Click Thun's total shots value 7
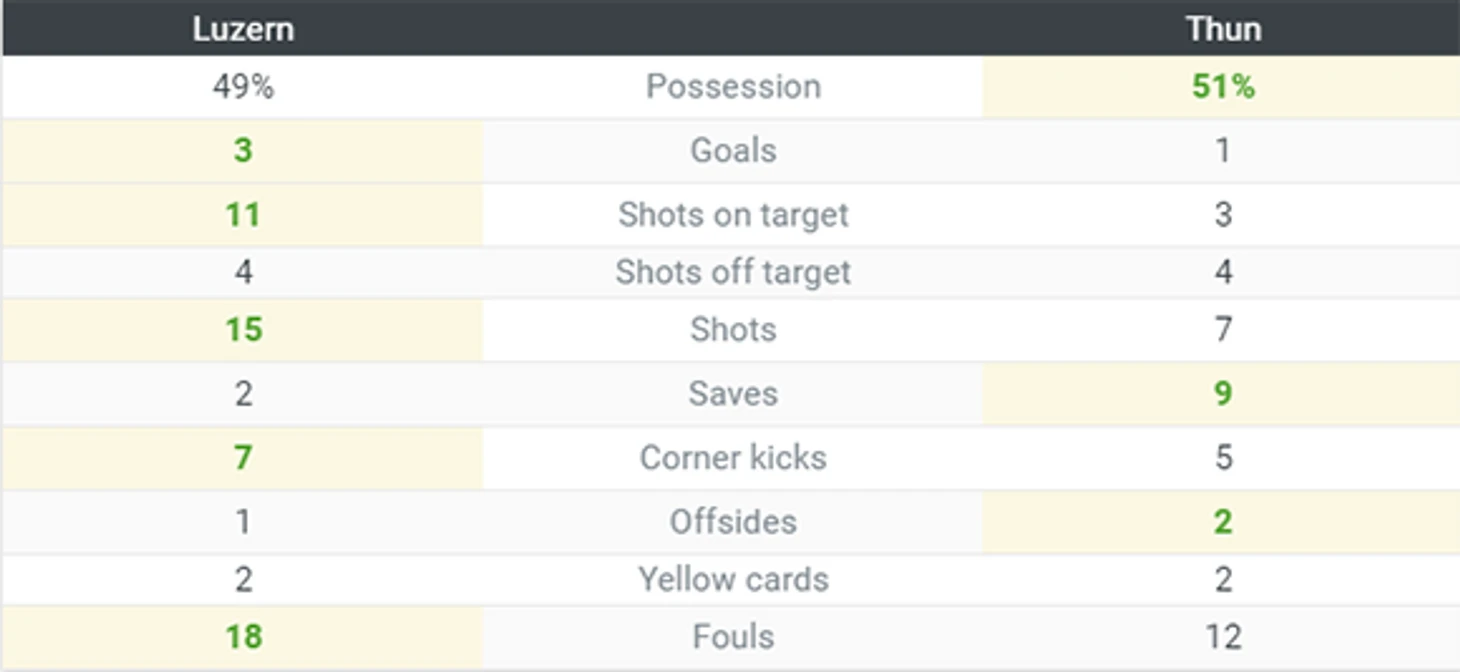The height and width of the screenshot is (672, 1460). click(1223, 330)
